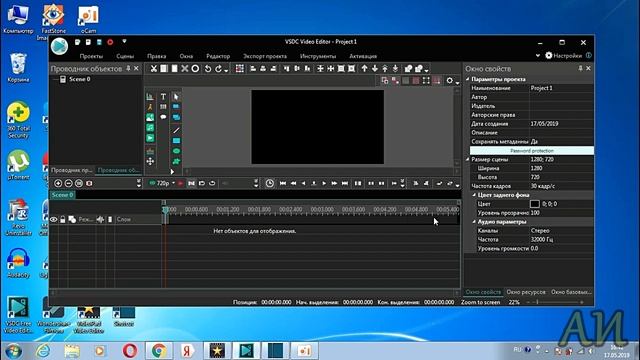
Task: Select the Scene 0 timeline tab
Action: (x=62, y=195)
